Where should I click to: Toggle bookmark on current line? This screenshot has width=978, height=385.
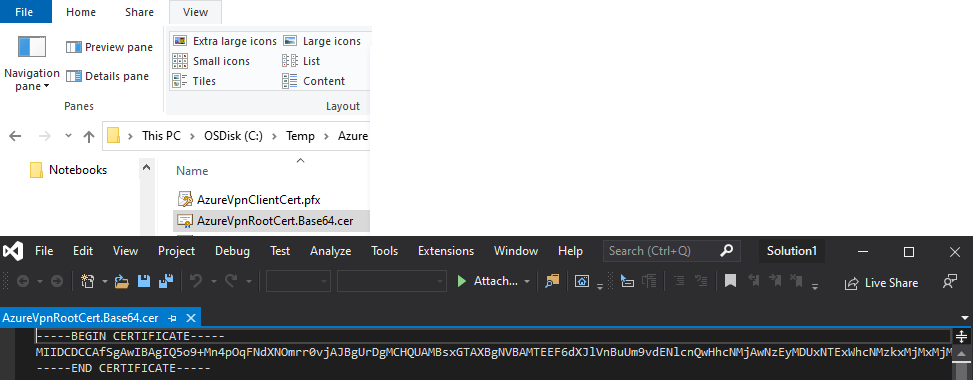coord(730,281)
